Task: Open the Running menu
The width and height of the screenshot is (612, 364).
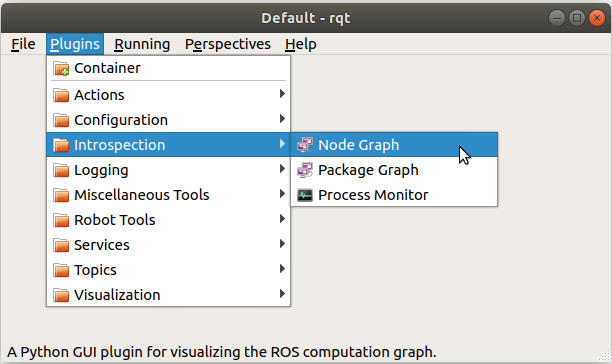Action: (142, 44)
